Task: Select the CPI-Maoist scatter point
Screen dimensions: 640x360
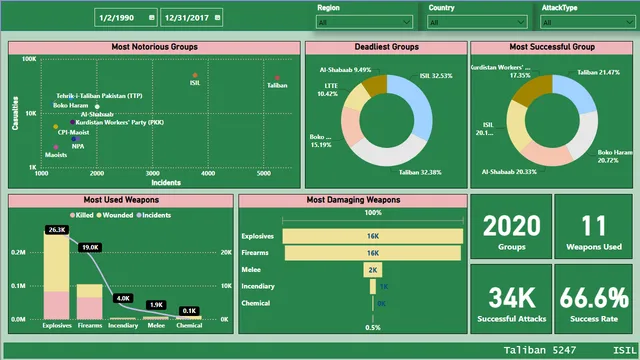Action: [x=56, y=127]
